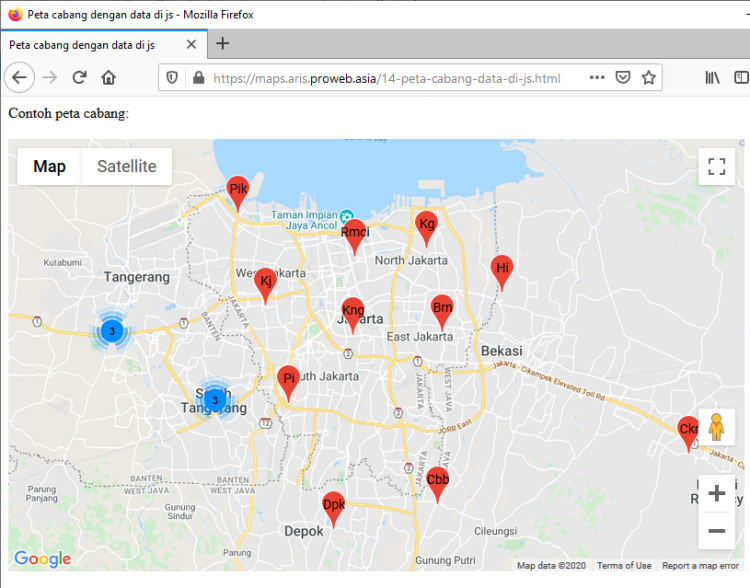Open page actions three-dot menu
Screen dimensions: 750x588
(597, 78)
